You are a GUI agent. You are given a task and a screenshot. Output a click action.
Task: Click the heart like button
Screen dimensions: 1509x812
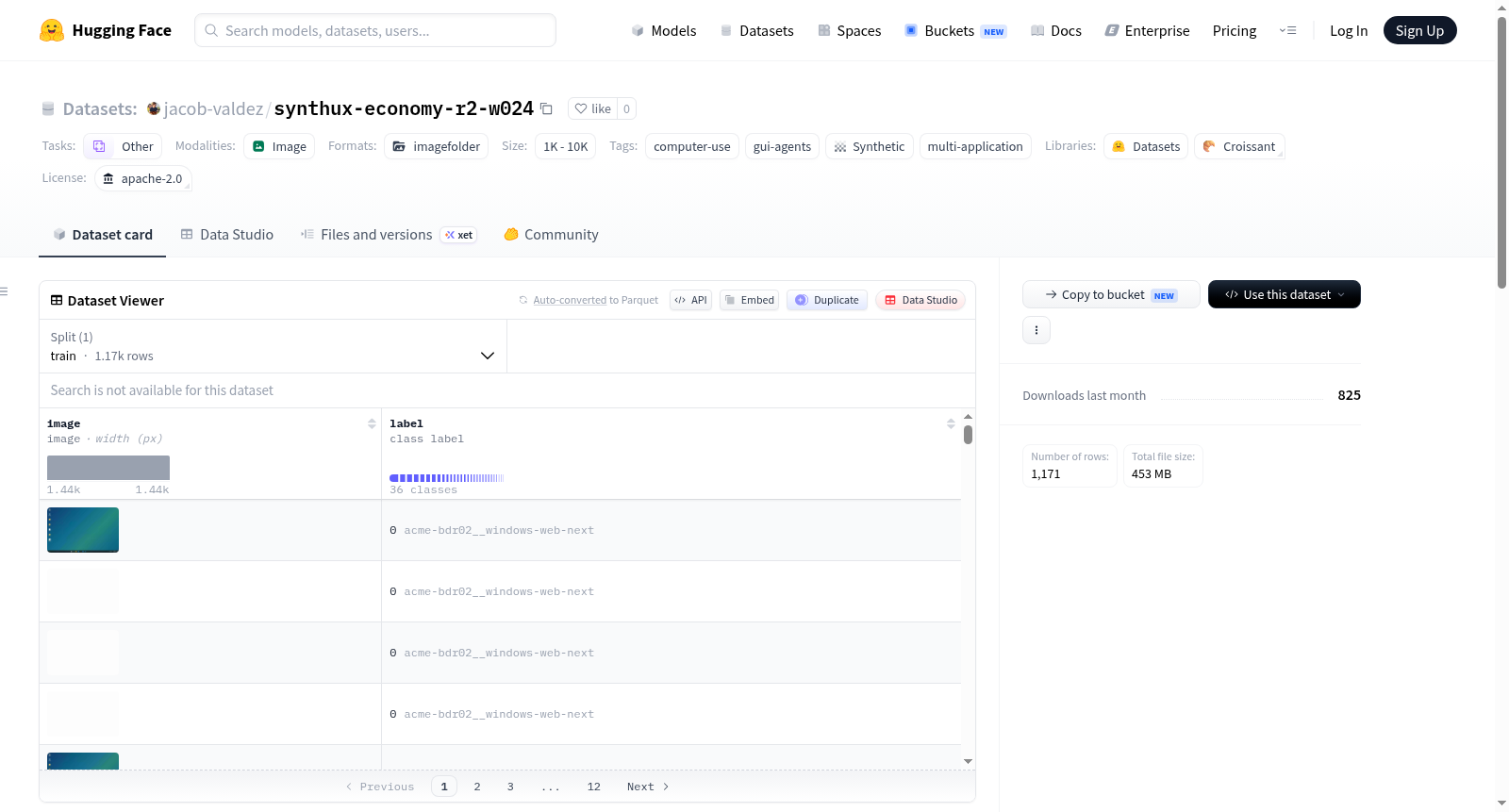[x=592, y=108]
